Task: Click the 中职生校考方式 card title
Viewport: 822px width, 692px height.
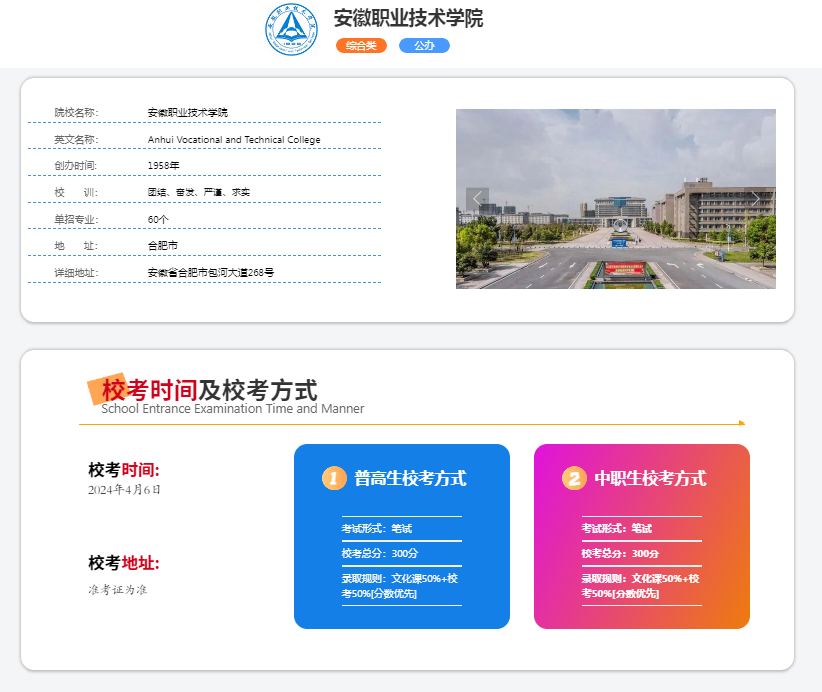Action: tap(651, 478)
